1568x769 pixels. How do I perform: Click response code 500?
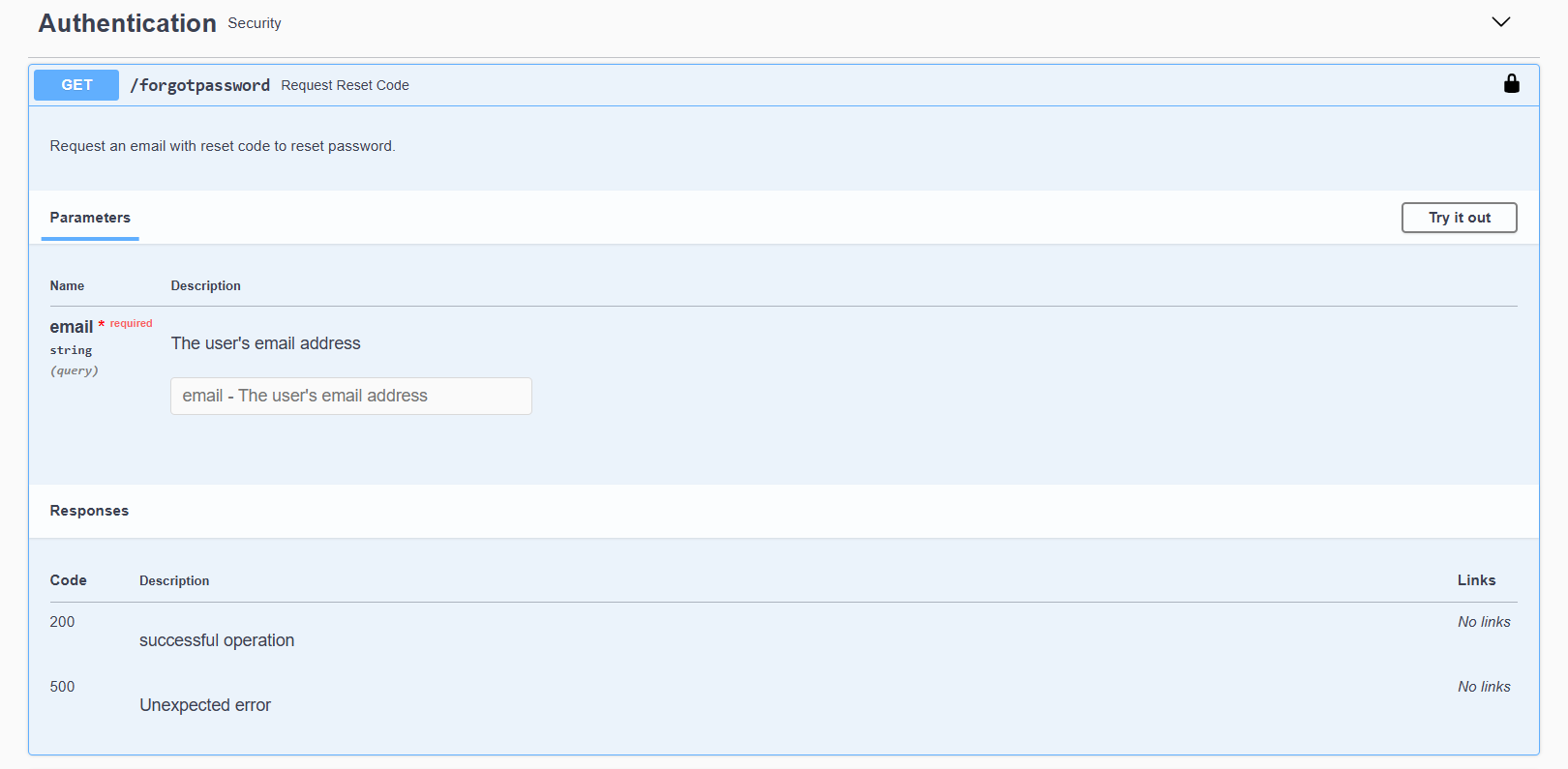click(x=62, y=687)
